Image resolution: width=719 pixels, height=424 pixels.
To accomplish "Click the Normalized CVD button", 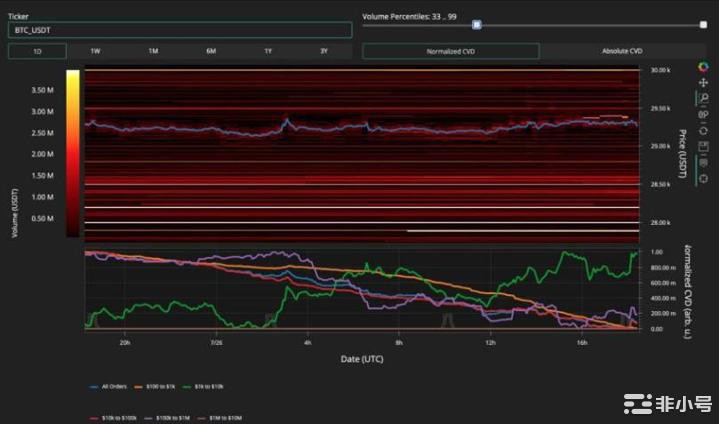I will pos(450,51).
